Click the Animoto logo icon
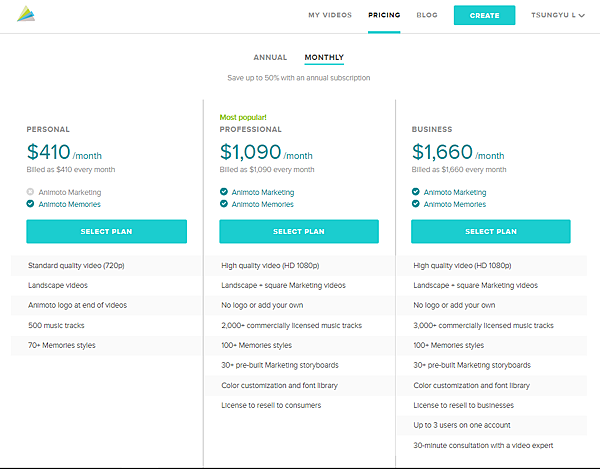Viewport: 600px width, 469px height. tap(26, 14)
